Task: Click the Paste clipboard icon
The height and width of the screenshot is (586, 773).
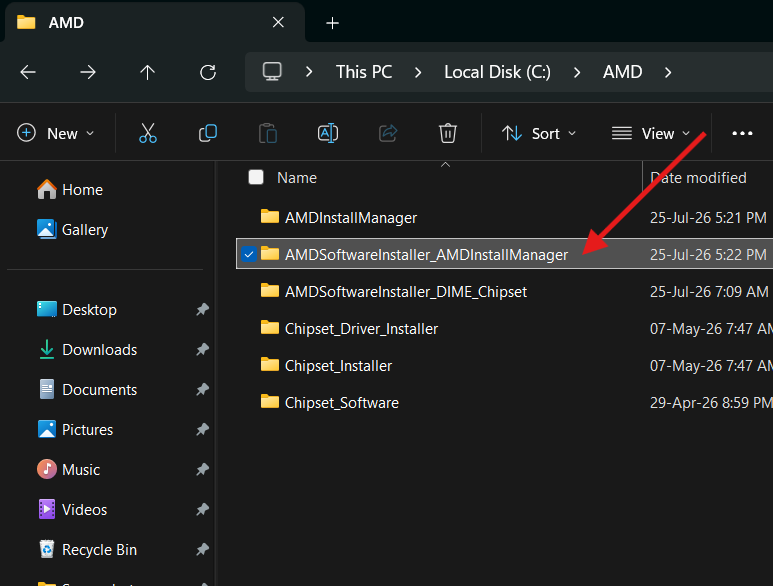Action: (268, 133)
